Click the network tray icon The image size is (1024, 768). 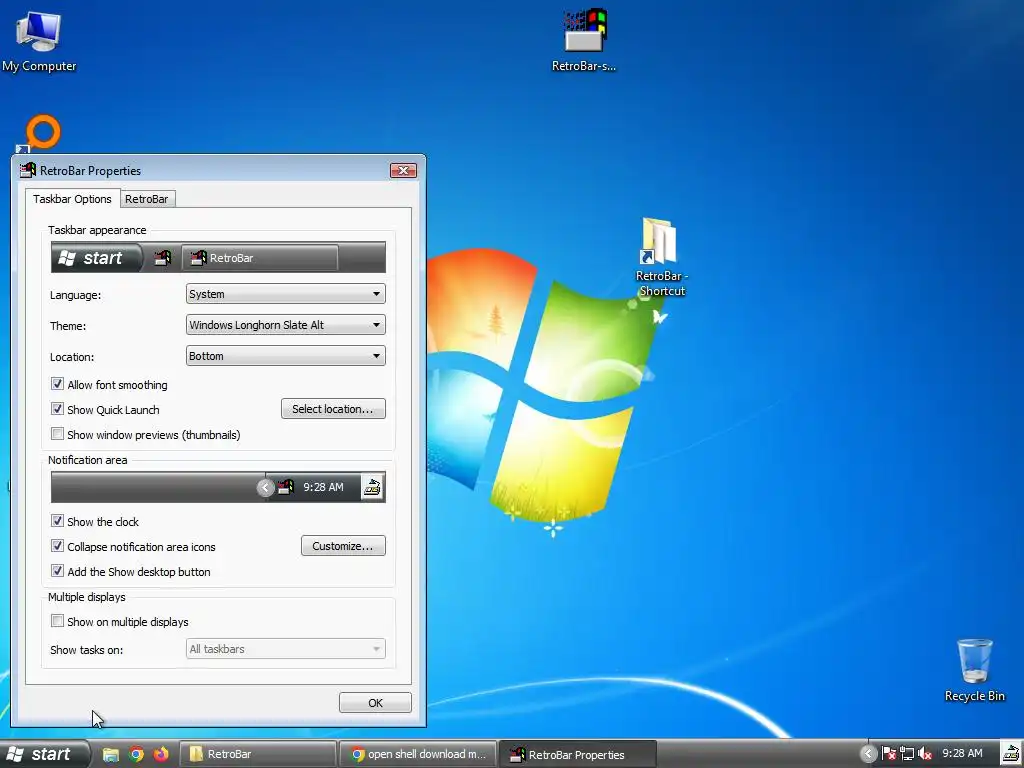pyautogui.click(x=906, y=754)
